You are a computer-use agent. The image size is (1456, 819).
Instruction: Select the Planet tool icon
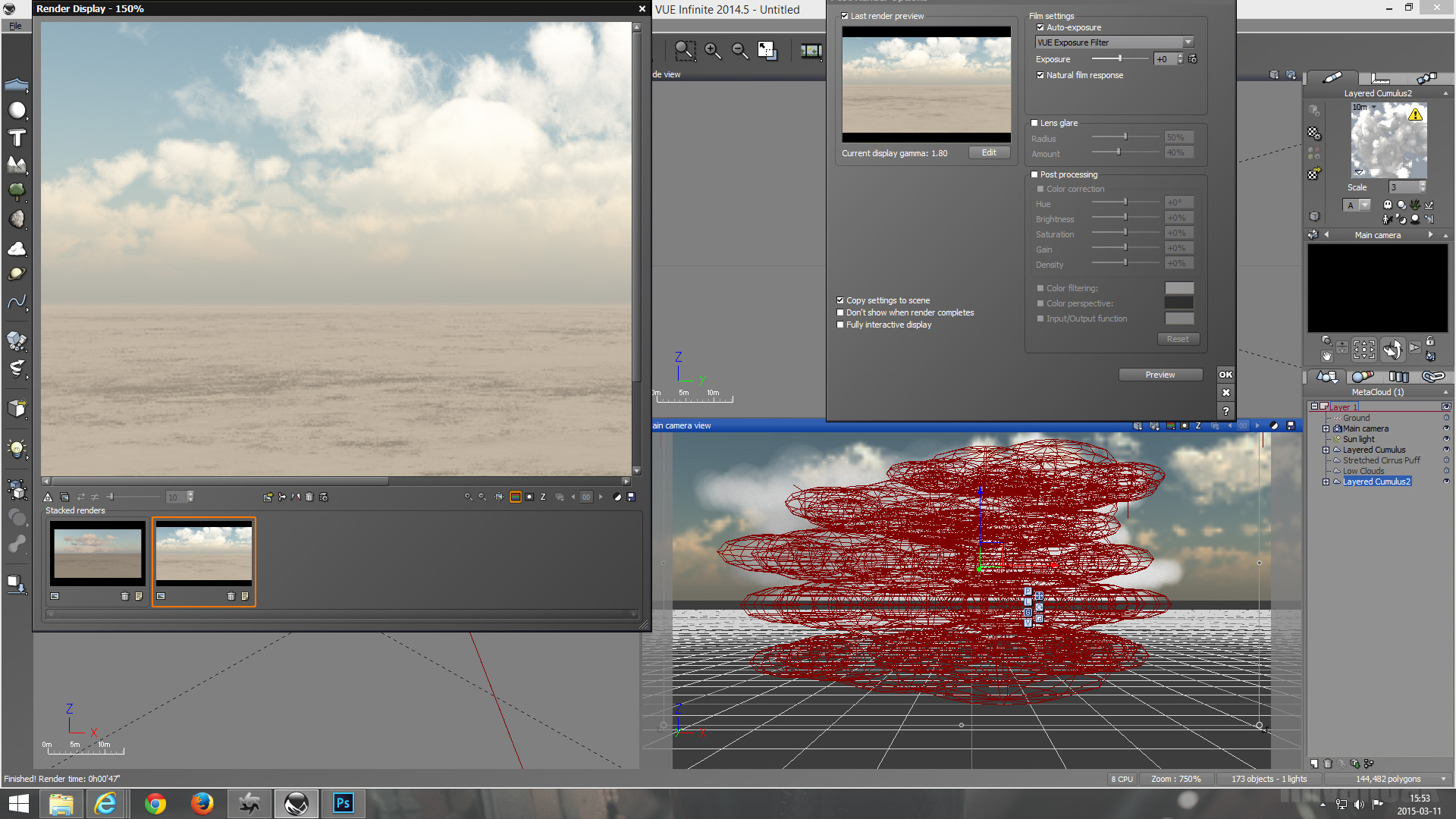click(x=16, y=274)
